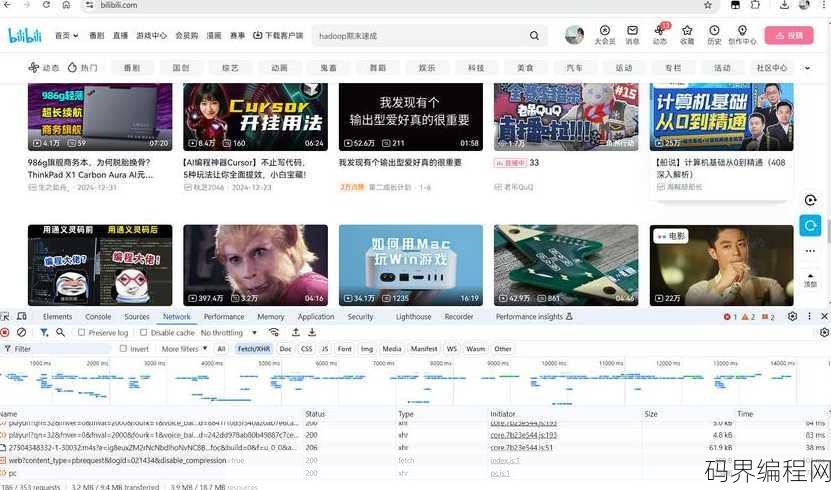Select the Fetch/XHR request type filter
Image resolution: width=831 pixels, height=490 pixels.
click(x=254, y=349)
